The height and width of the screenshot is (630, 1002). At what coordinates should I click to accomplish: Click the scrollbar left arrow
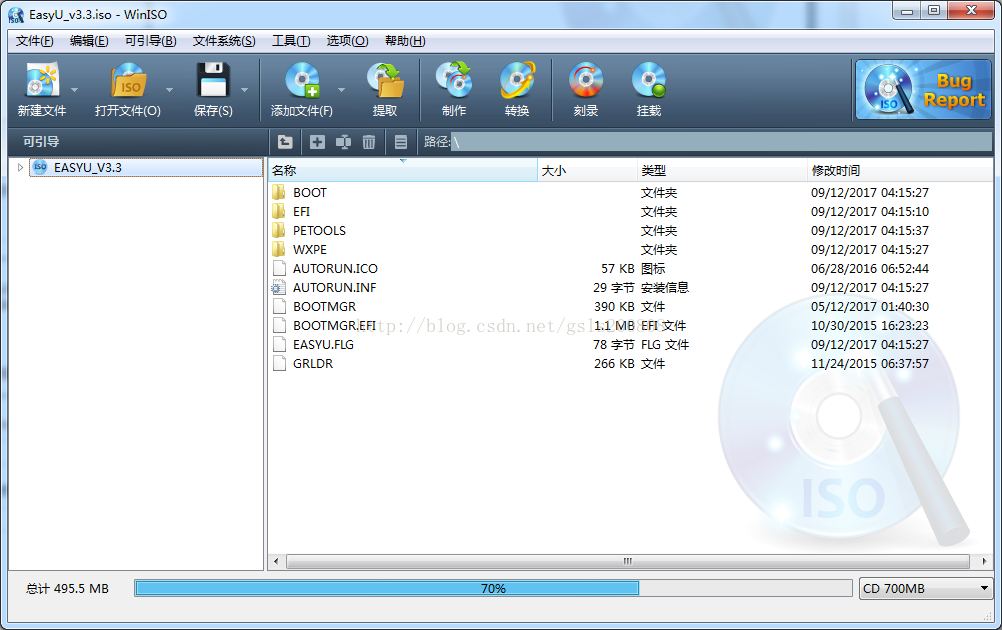[x=276, y=562]
